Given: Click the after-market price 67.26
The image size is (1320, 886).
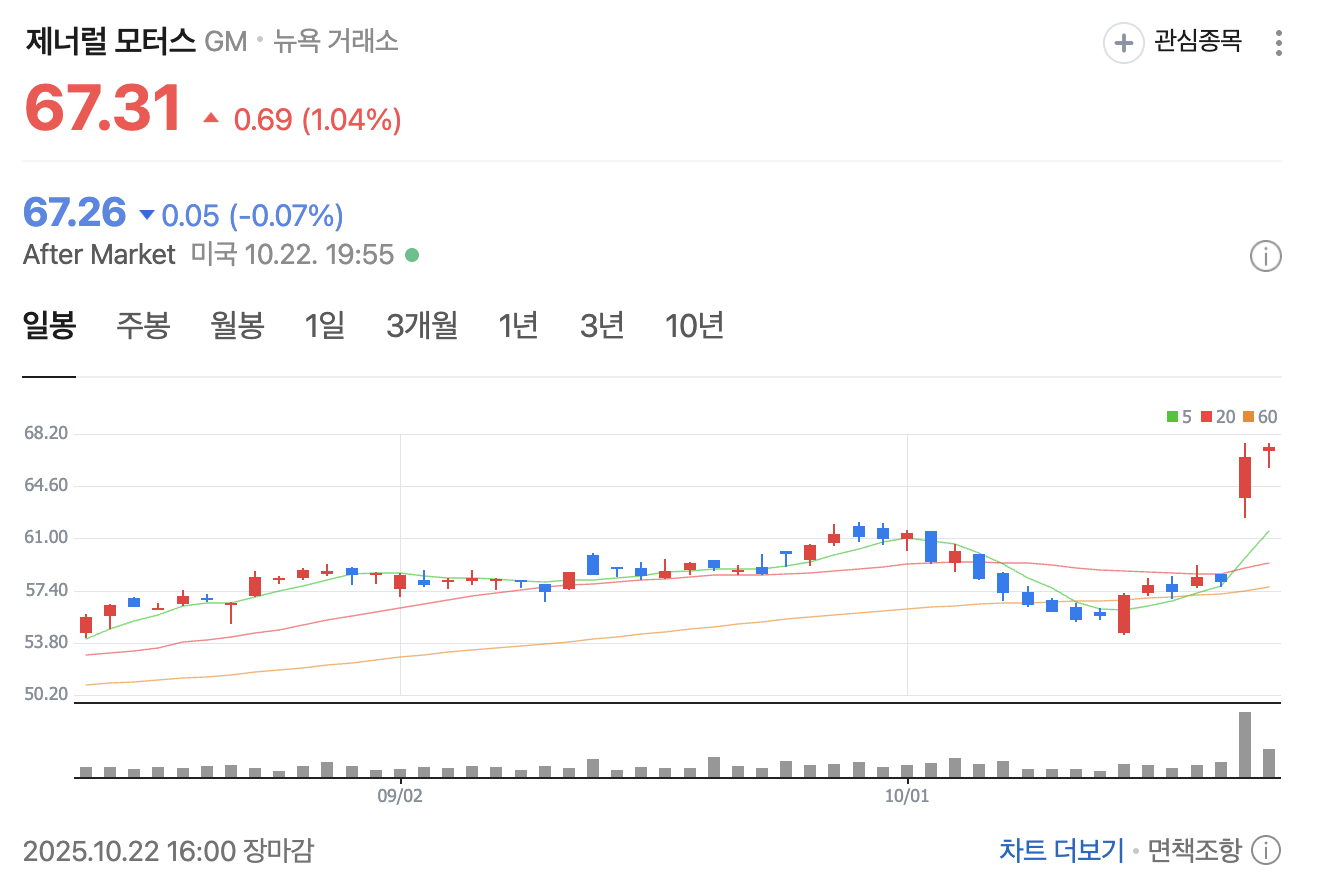Looking at the screenshot, I should (x=75, y=213).
